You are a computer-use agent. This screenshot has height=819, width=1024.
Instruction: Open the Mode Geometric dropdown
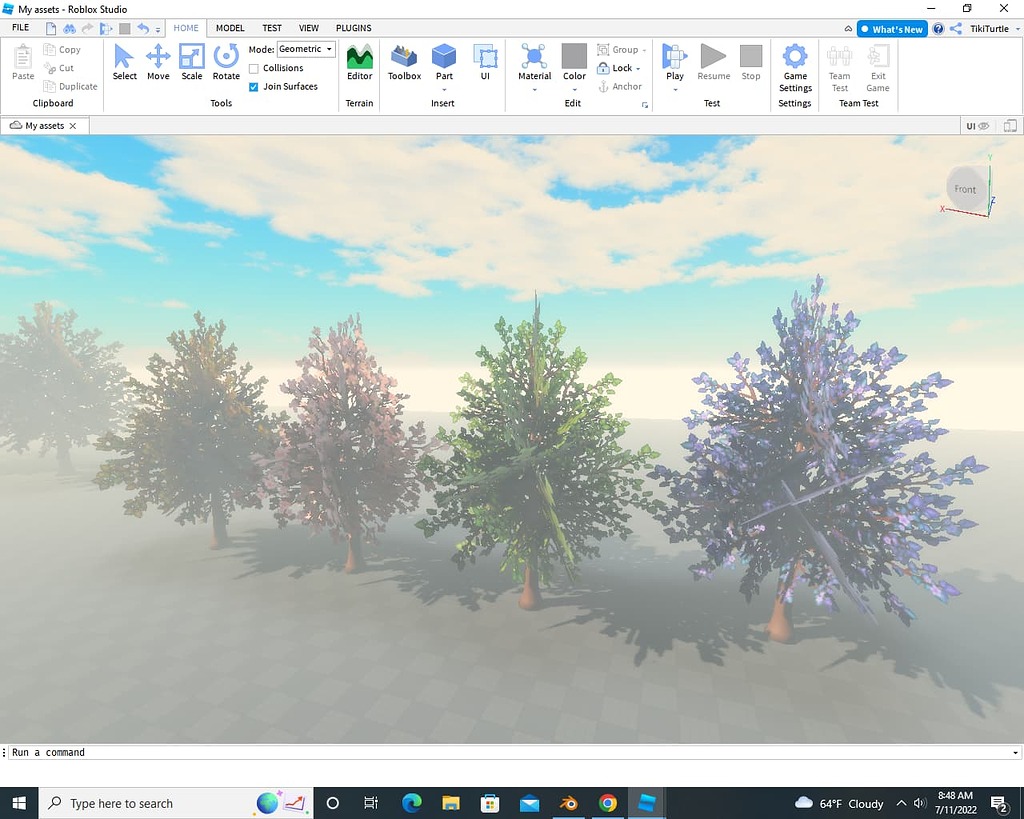click(305, 48)
